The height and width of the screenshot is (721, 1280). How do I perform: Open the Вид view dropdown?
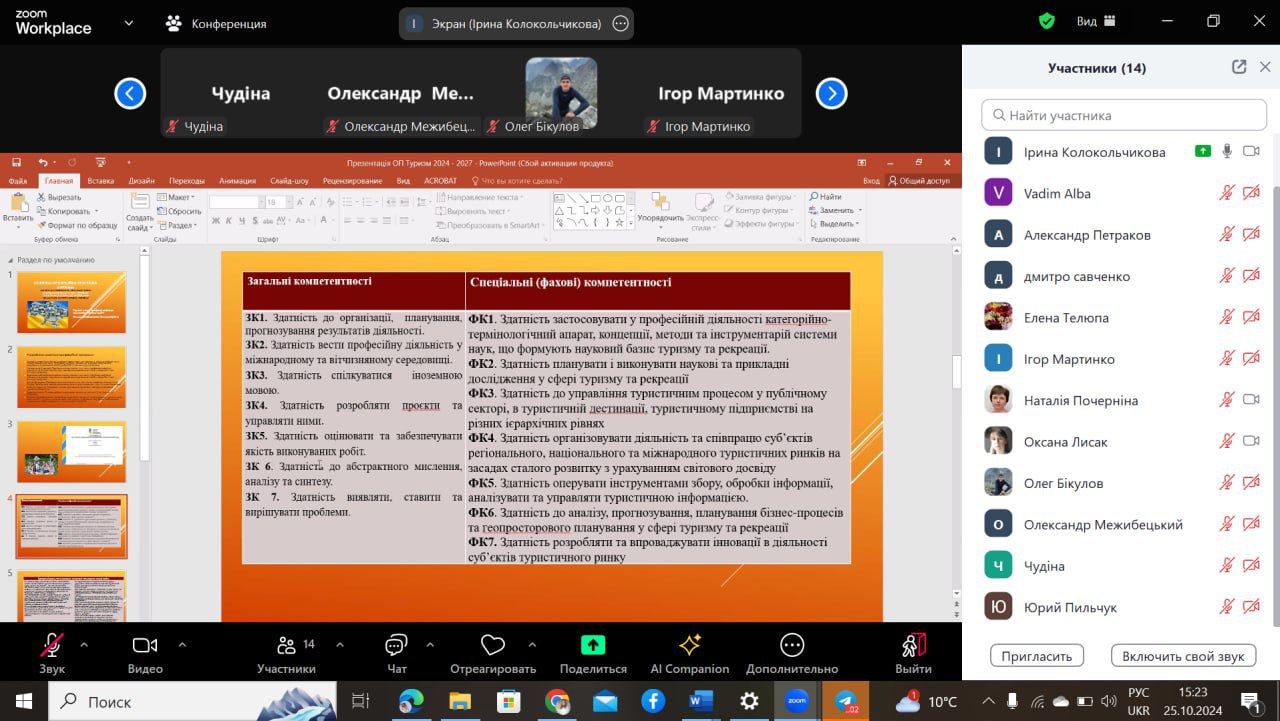pyautogui.click(x=1096, y=22)
